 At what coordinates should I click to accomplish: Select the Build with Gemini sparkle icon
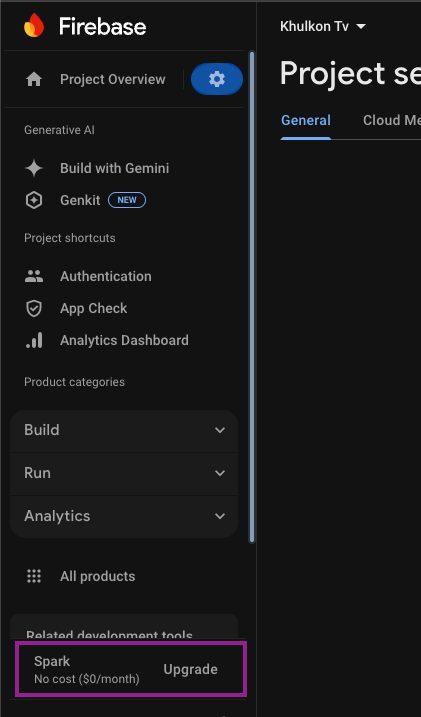pyautogui.click(x=34, y=168)
